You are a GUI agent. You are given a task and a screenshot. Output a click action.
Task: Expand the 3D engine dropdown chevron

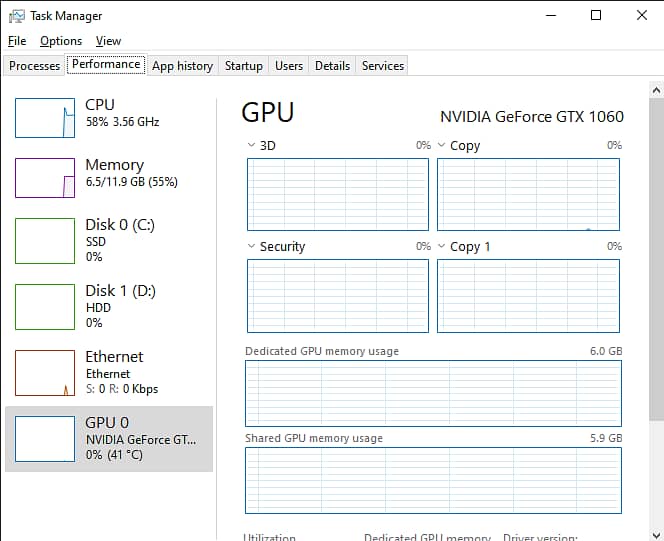click(x=251, y=145)
